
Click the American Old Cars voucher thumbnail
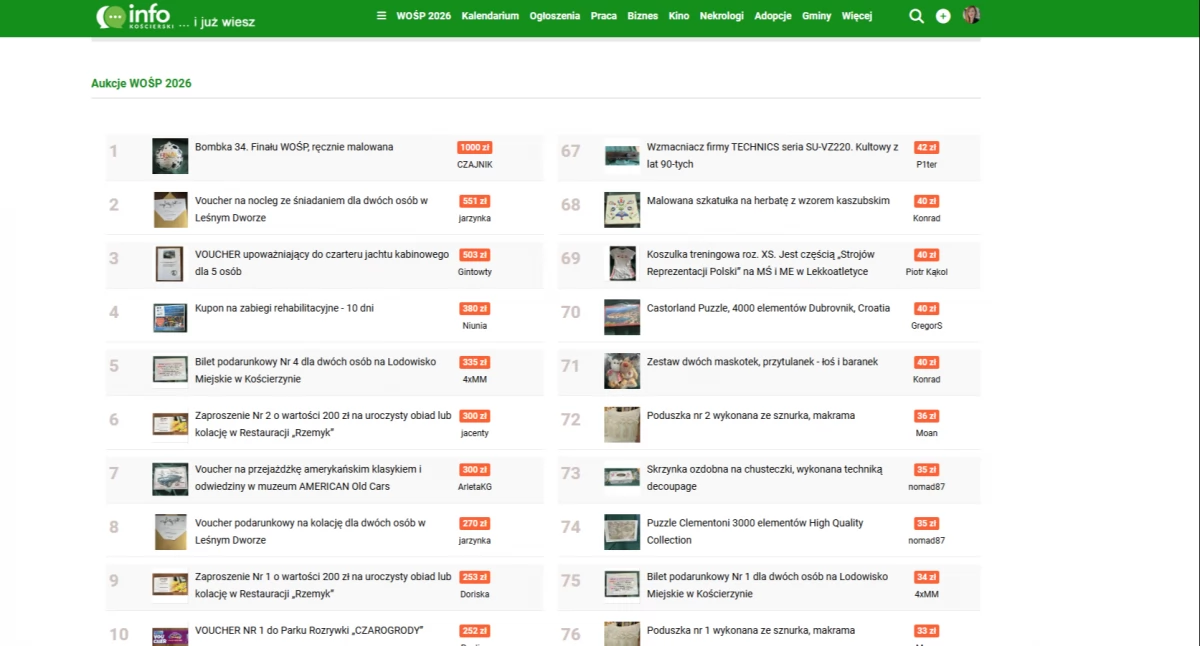tap(170, 478)
